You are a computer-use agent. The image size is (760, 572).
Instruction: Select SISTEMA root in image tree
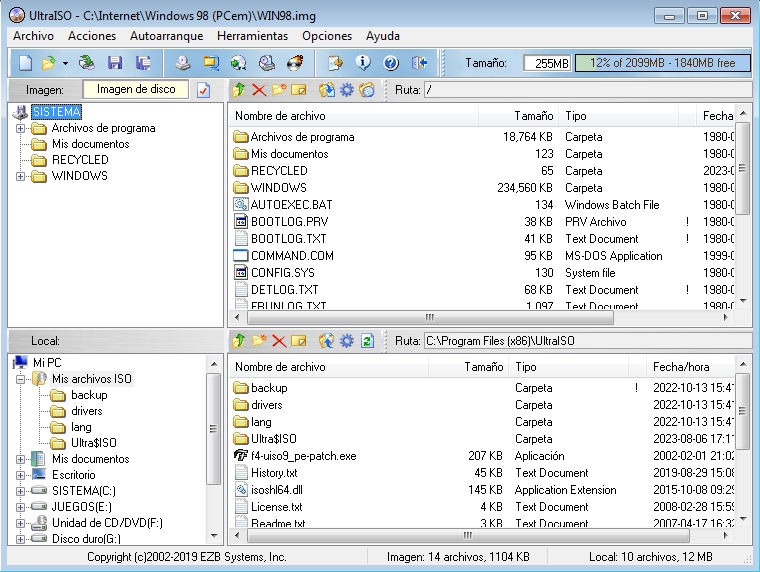[56, 112]
